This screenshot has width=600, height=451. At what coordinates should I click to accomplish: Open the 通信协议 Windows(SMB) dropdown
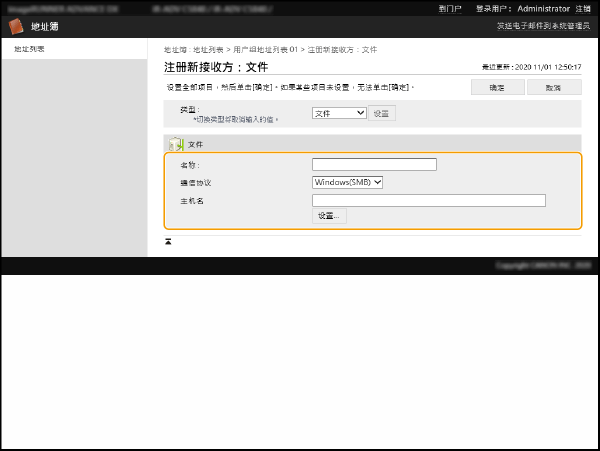[347, 182]
